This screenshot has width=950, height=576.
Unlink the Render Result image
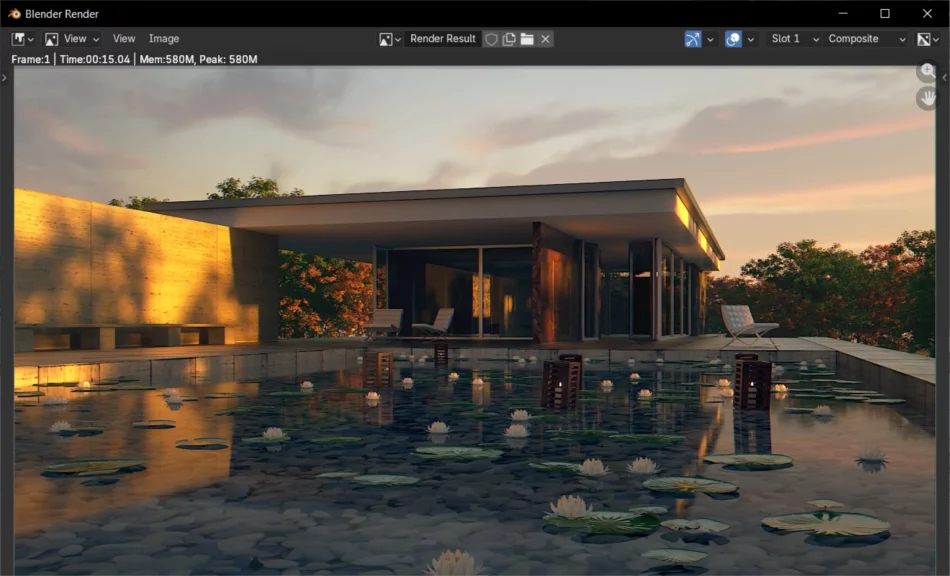coord(545,39)
